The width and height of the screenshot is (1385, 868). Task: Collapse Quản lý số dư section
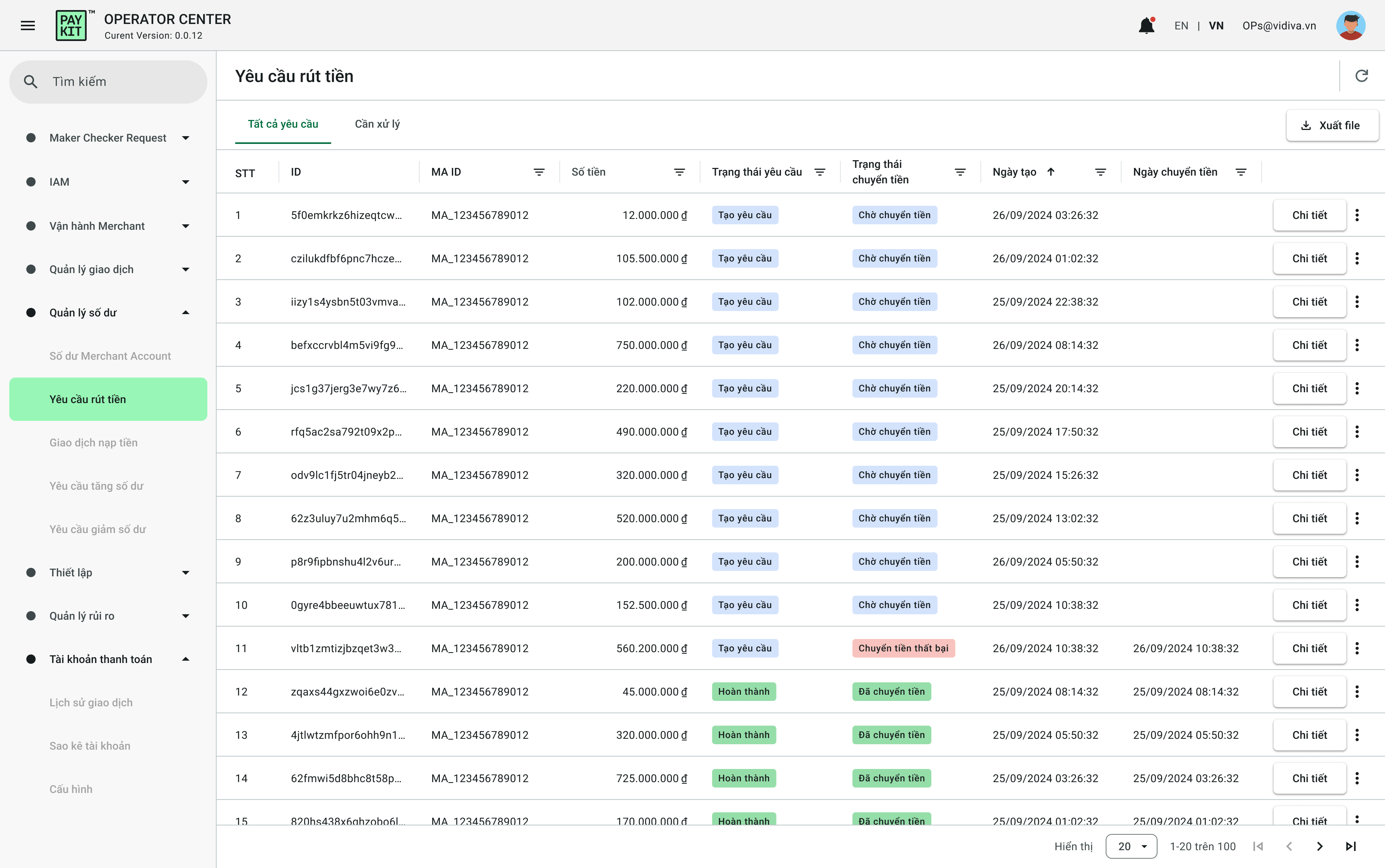coord(185,313)
